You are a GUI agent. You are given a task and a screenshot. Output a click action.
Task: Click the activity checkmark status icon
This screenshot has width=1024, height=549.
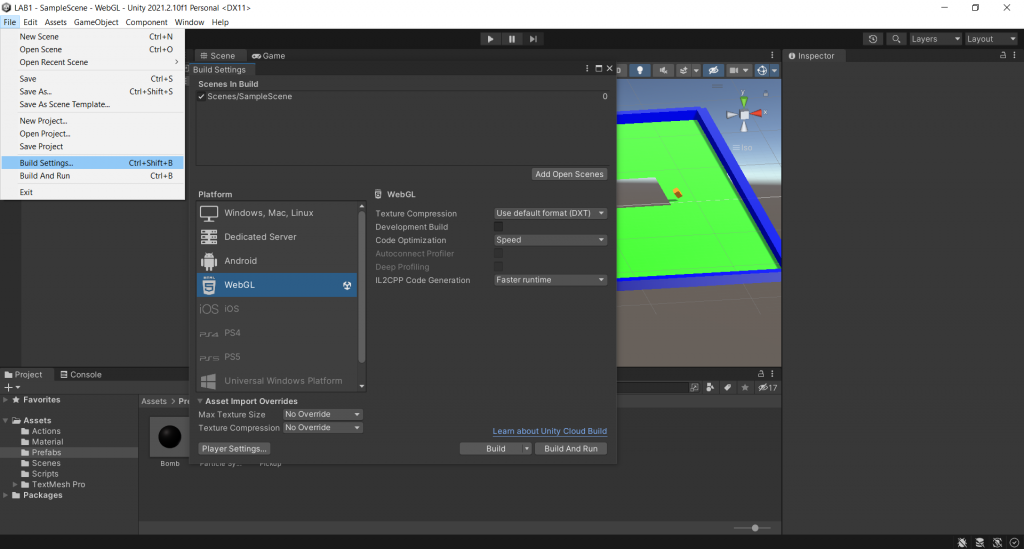pos(1014,542)
